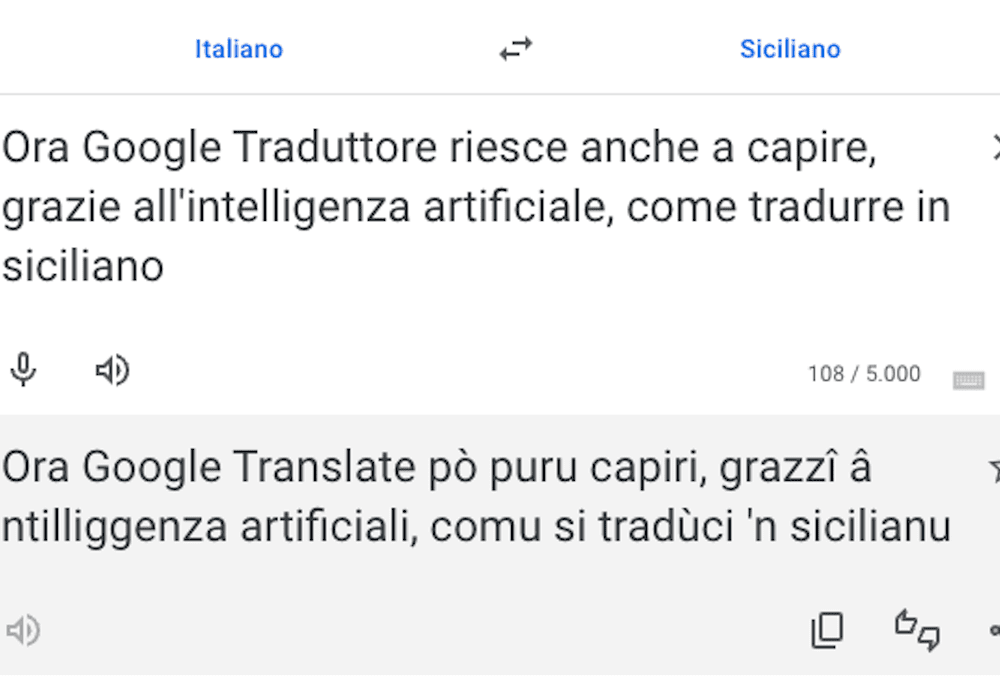Play audio of the translated text
1000x688 pixels.
(23, 630)
